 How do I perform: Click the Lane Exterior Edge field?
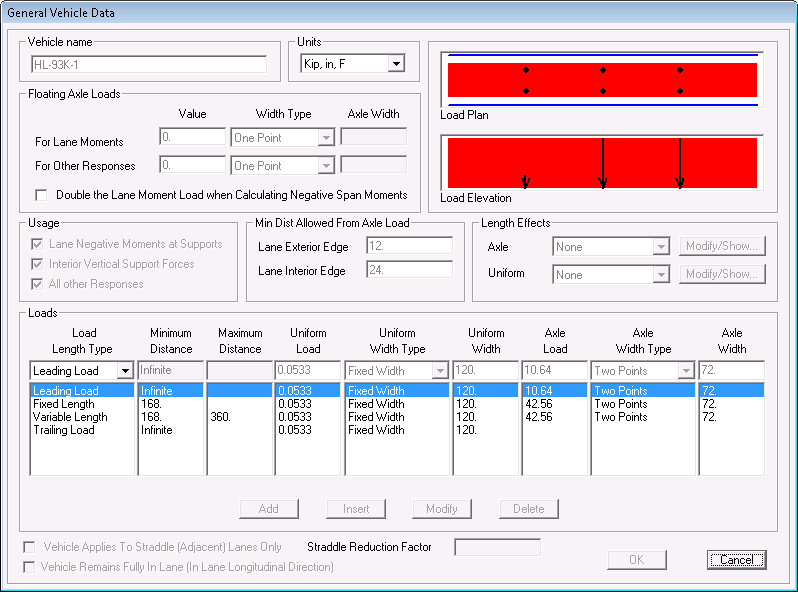(410, 246)
